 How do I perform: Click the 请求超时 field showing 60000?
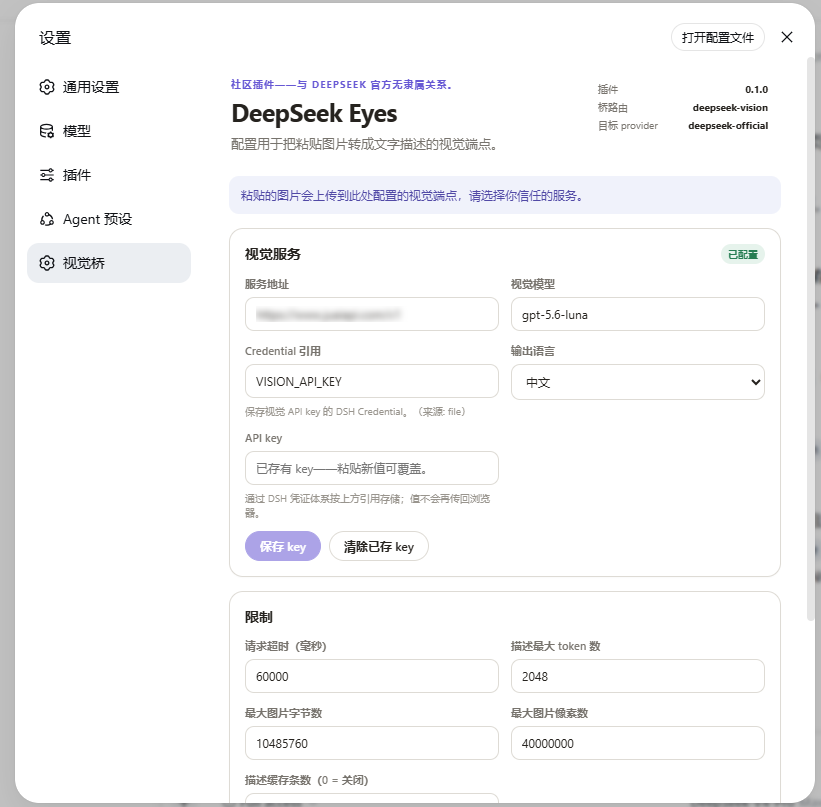coord(371,676)
